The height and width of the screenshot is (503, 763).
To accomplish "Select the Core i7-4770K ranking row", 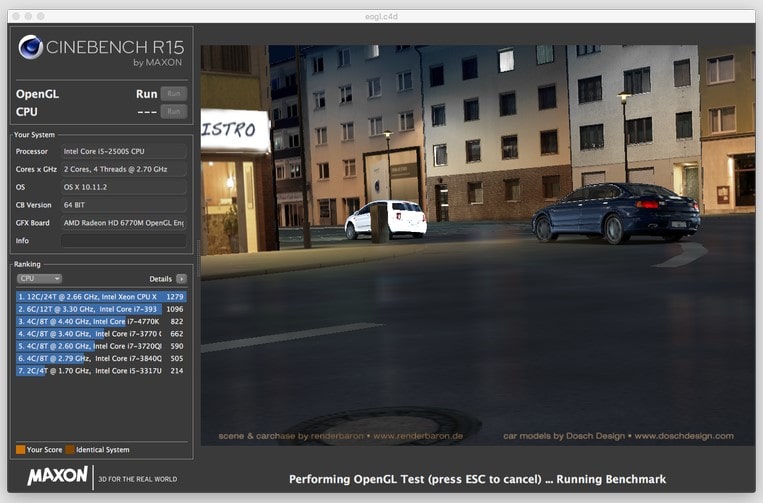I will [x=100, y=322].
